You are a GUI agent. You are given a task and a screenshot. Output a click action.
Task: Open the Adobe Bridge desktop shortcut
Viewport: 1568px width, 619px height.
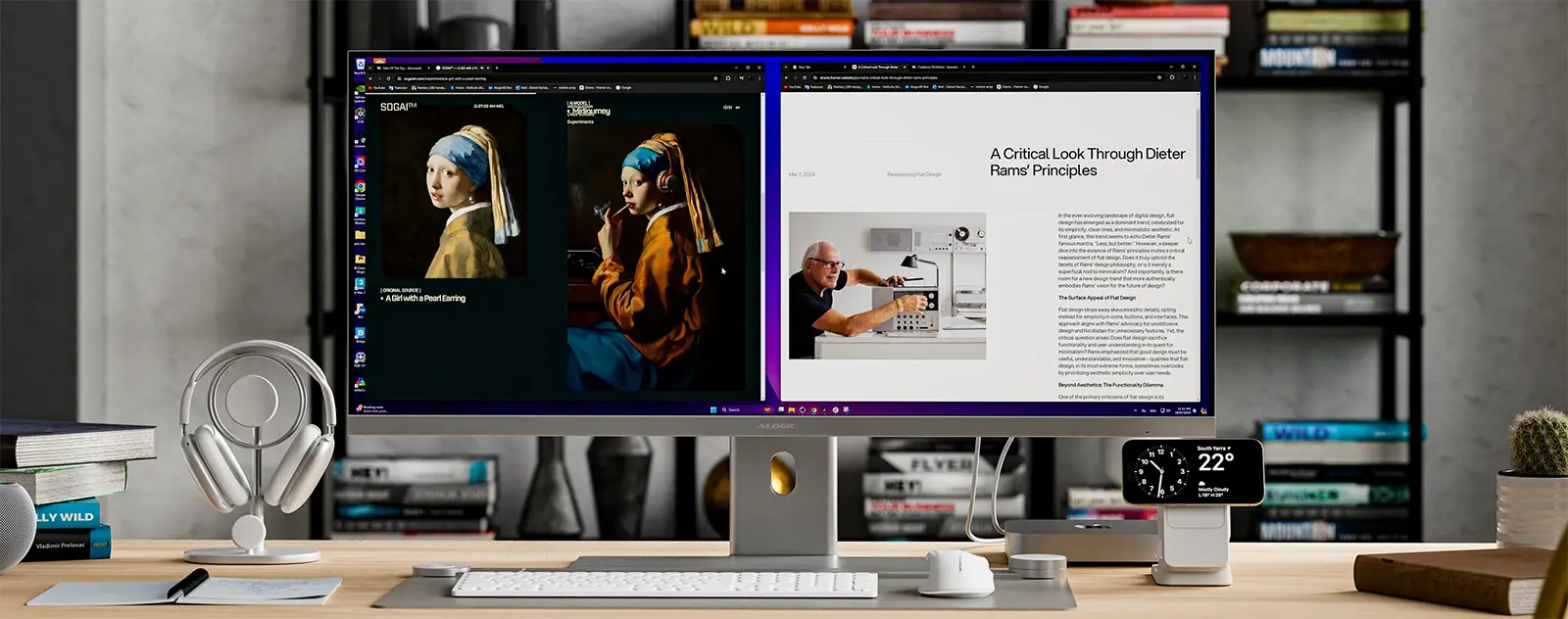coord(360,334)
